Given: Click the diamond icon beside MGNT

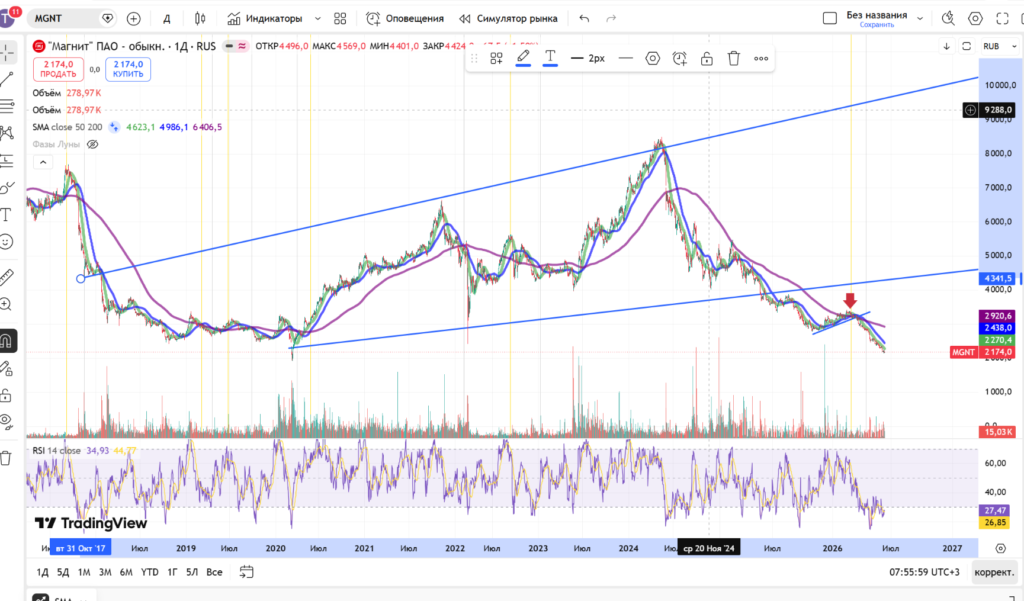Looking at the screenshot, I should click(107, 18).
